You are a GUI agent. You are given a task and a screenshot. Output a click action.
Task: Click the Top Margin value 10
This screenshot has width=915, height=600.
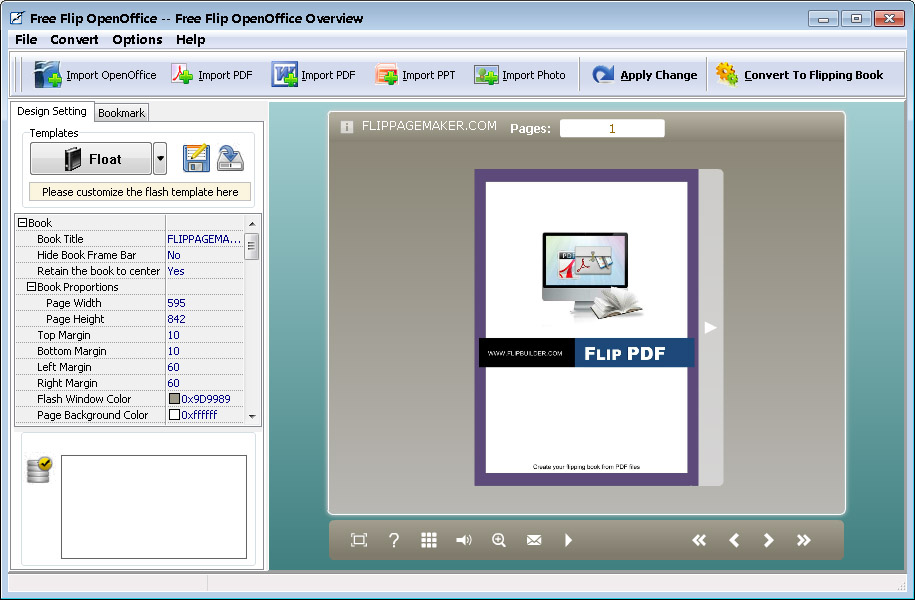tap(173, 335)
